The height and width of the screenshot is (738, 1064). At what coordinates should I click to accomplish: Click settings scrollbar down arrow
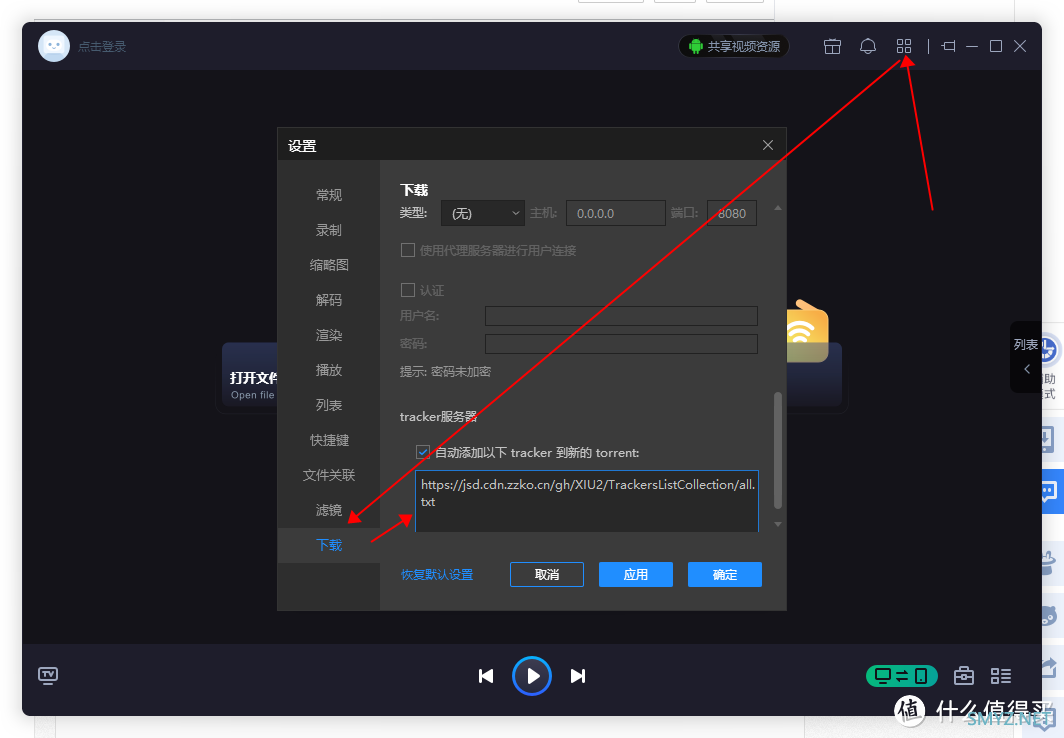pos(778,524)
